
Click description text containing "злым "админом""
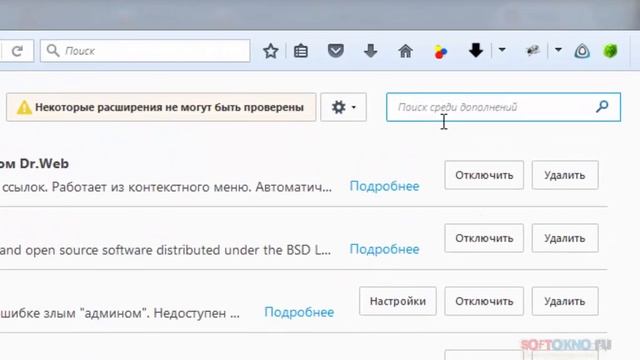click(120, 313)
